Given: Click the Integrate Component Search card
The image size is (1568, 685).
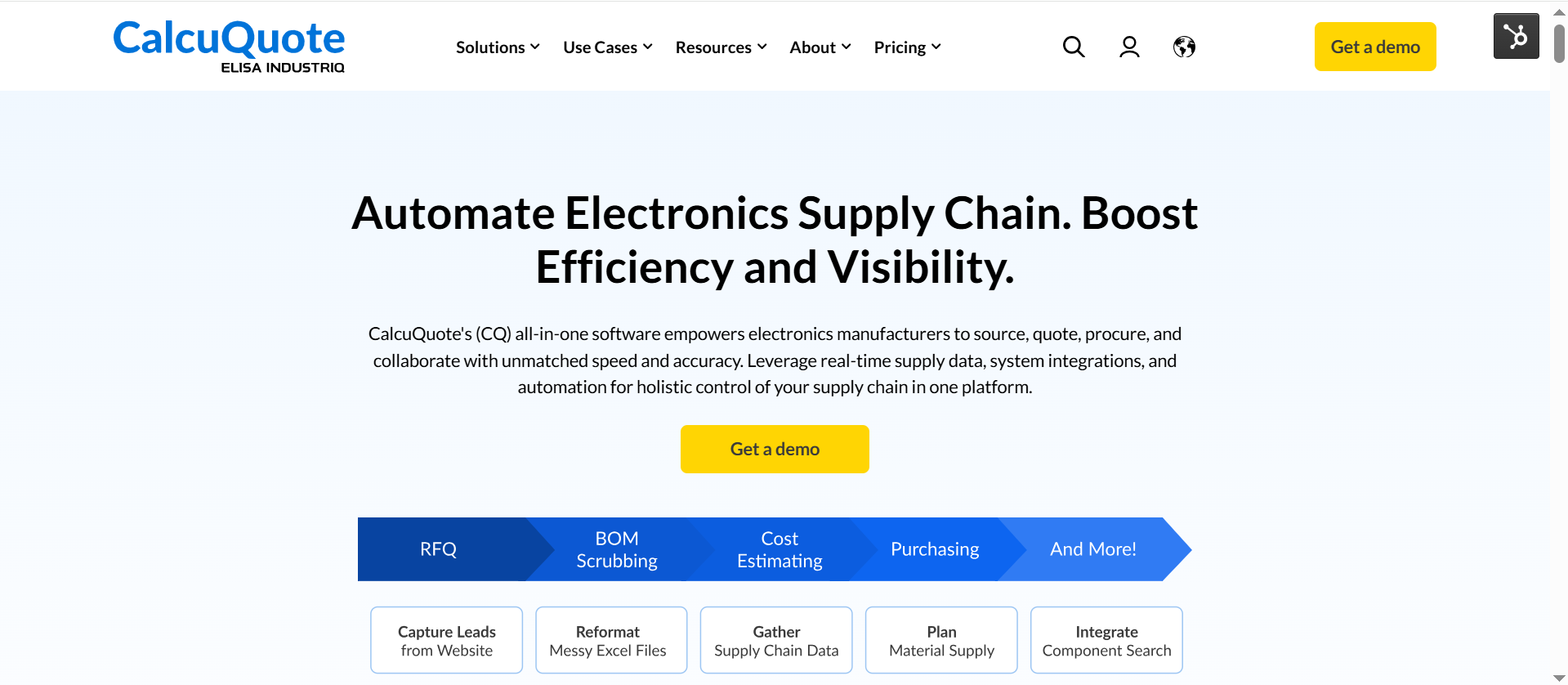Looking at the screenshot, I should click(1106, 640).
